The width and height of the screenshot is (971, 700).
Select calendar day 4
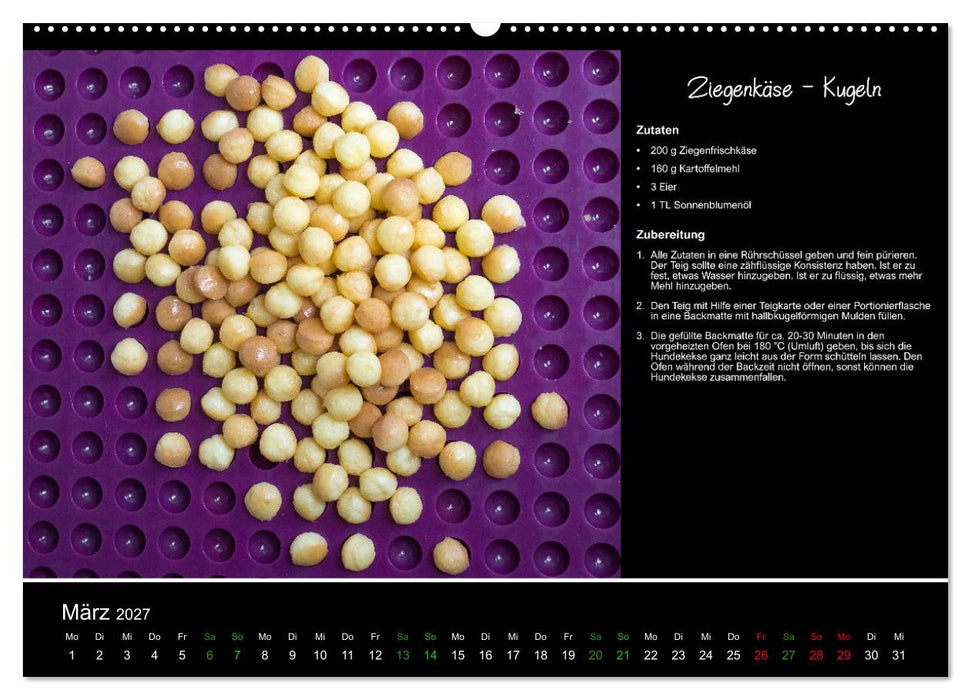pyautogui.click(x=154, y=655)
